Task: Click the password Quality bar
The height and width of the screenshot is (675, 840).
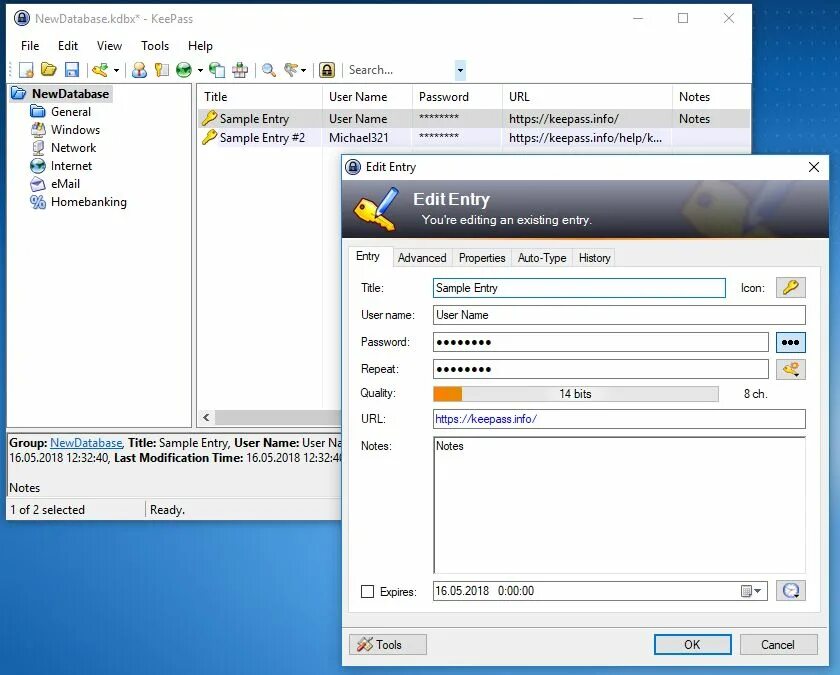Action: 576,394
